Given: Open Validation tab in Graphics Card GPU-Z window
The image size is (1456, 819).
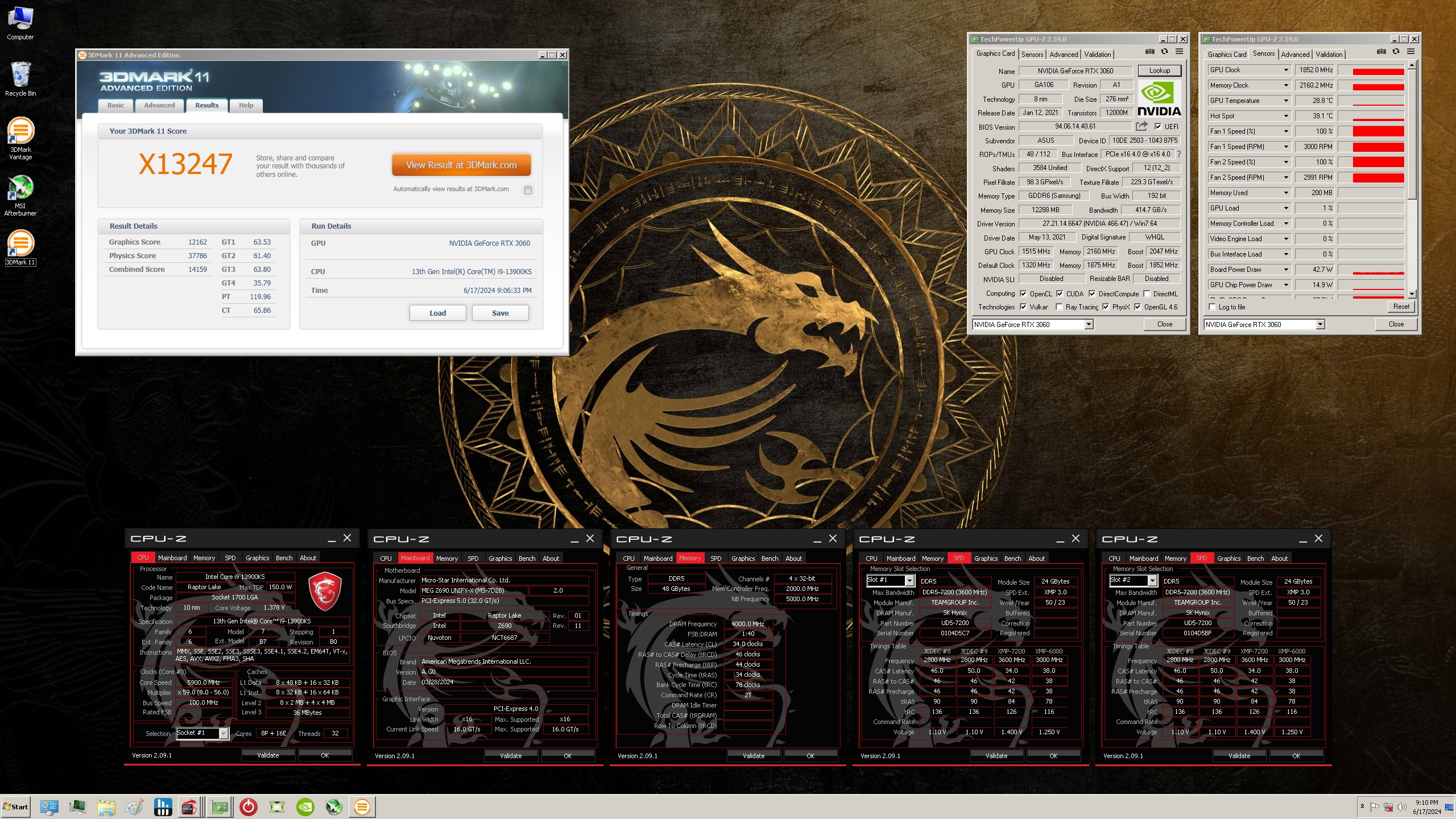Looking at the screenshot, I should pyautogui.click(x=1097, y=55).
